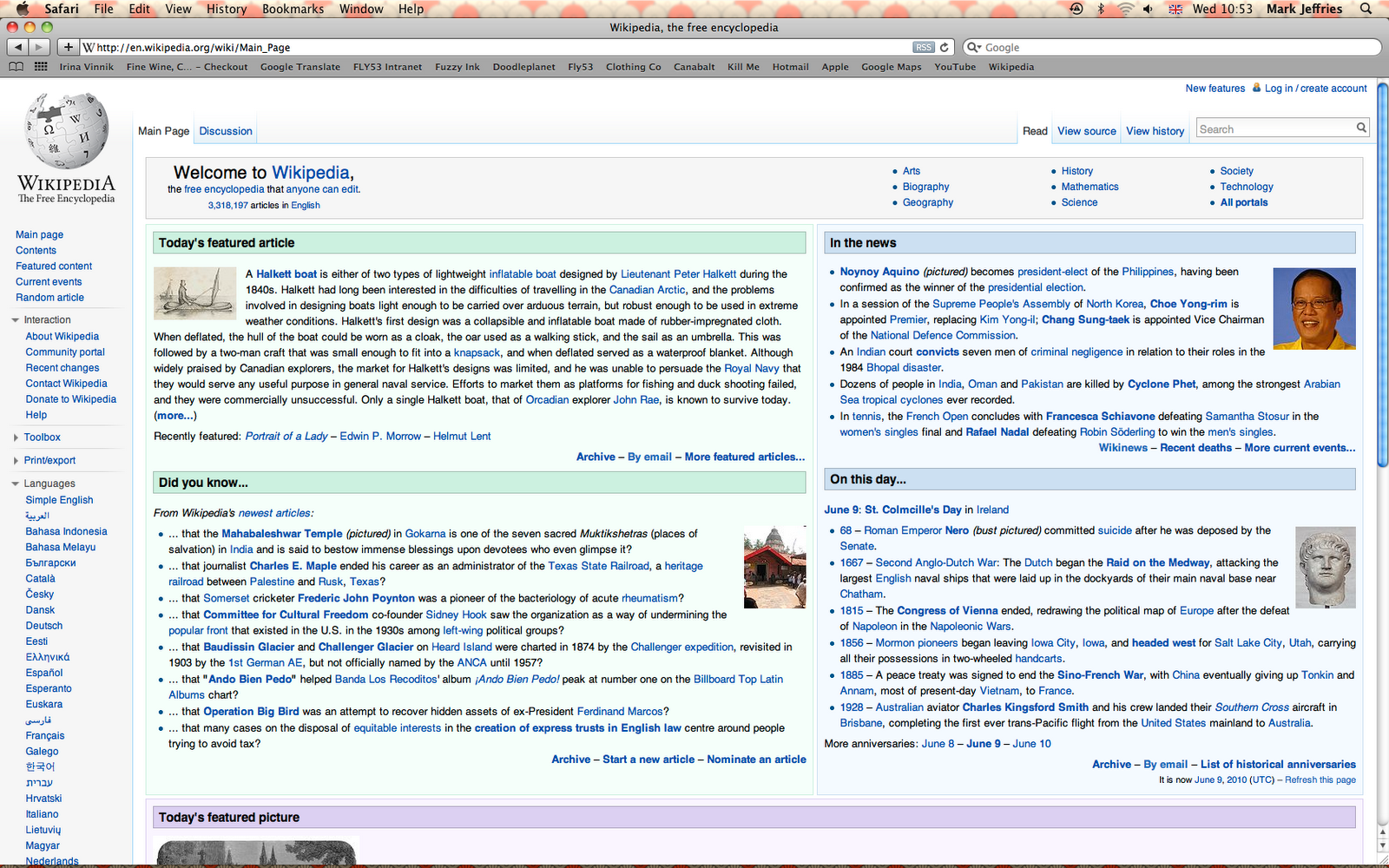The width and height of the screenshot is (1389, 868).
Task: Open the Apple menu
Action: (21, 9)
